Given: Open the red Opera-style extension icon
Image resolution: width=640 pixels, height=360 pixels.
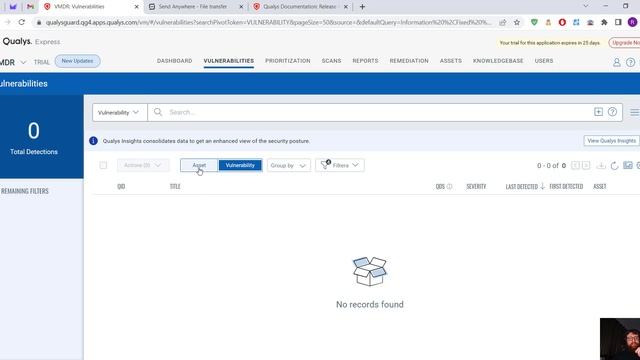Looking at the screenshot, I should (562, 22).
